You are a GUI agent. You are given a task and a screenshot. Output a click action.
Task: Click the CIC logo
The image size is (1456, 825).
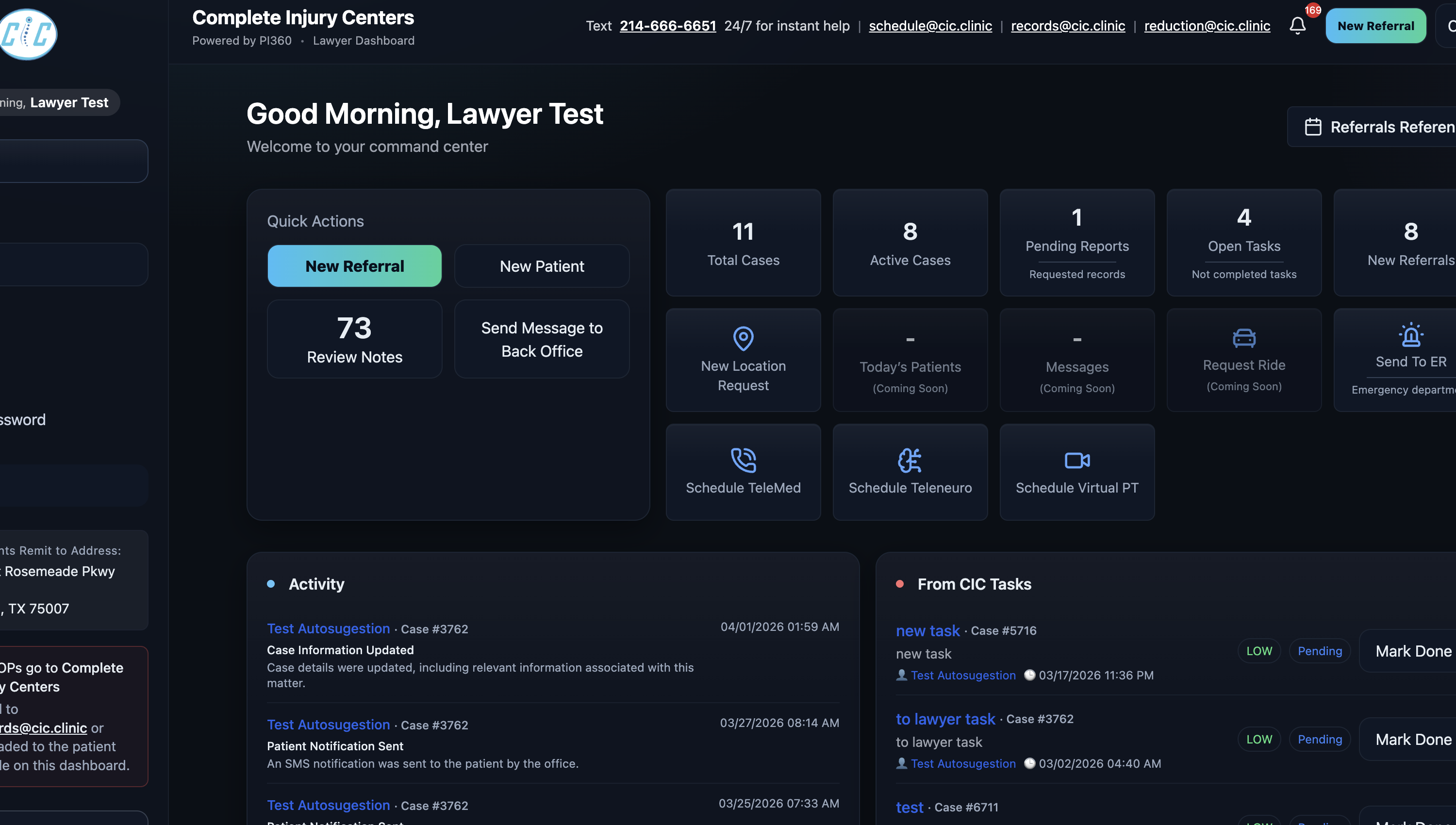(x=27, y=34)
